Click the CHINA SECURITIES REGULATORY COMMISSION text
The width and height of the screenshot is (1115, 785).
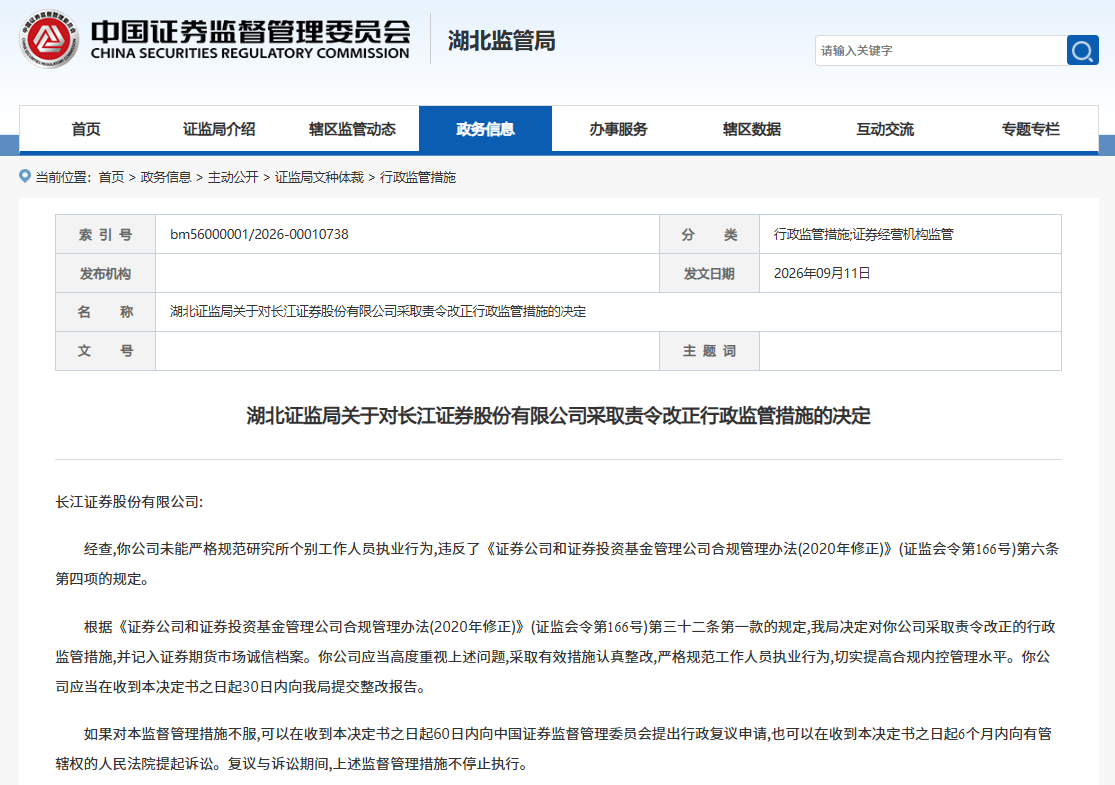click(250, 53)
